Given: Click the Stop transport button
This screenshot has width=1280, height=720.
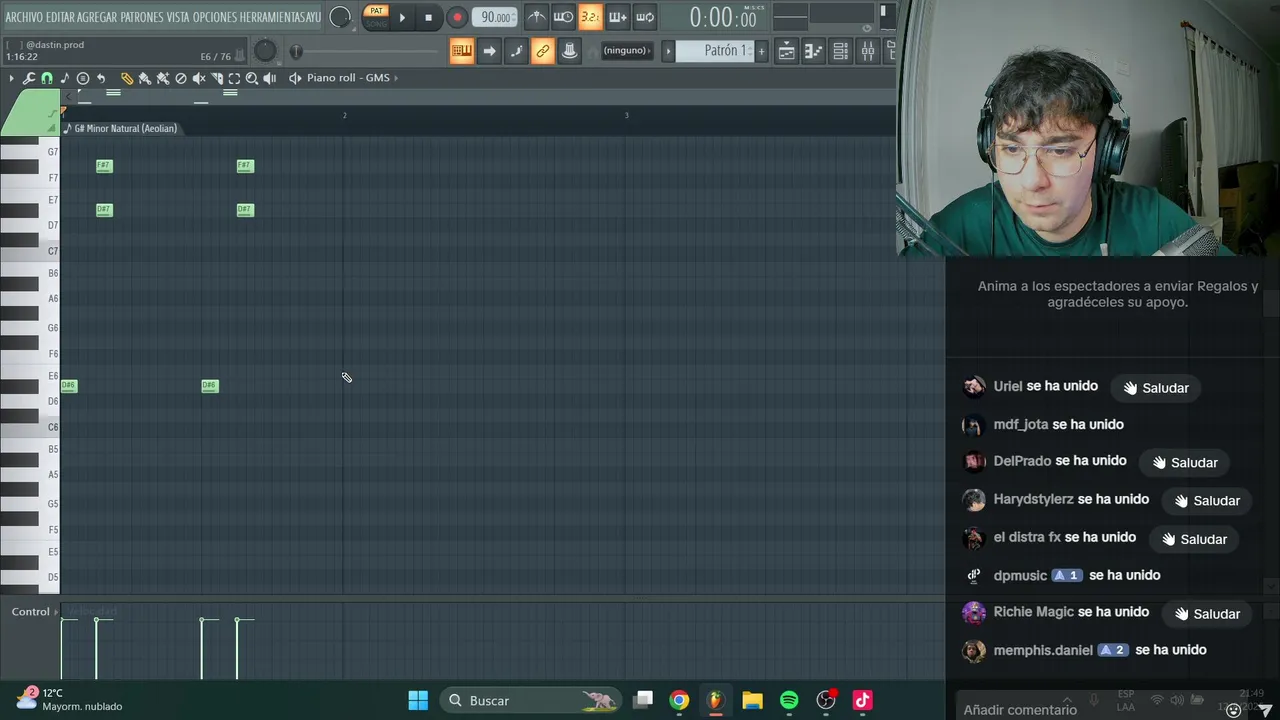Looking at the screenshot, I should point(429,17).
